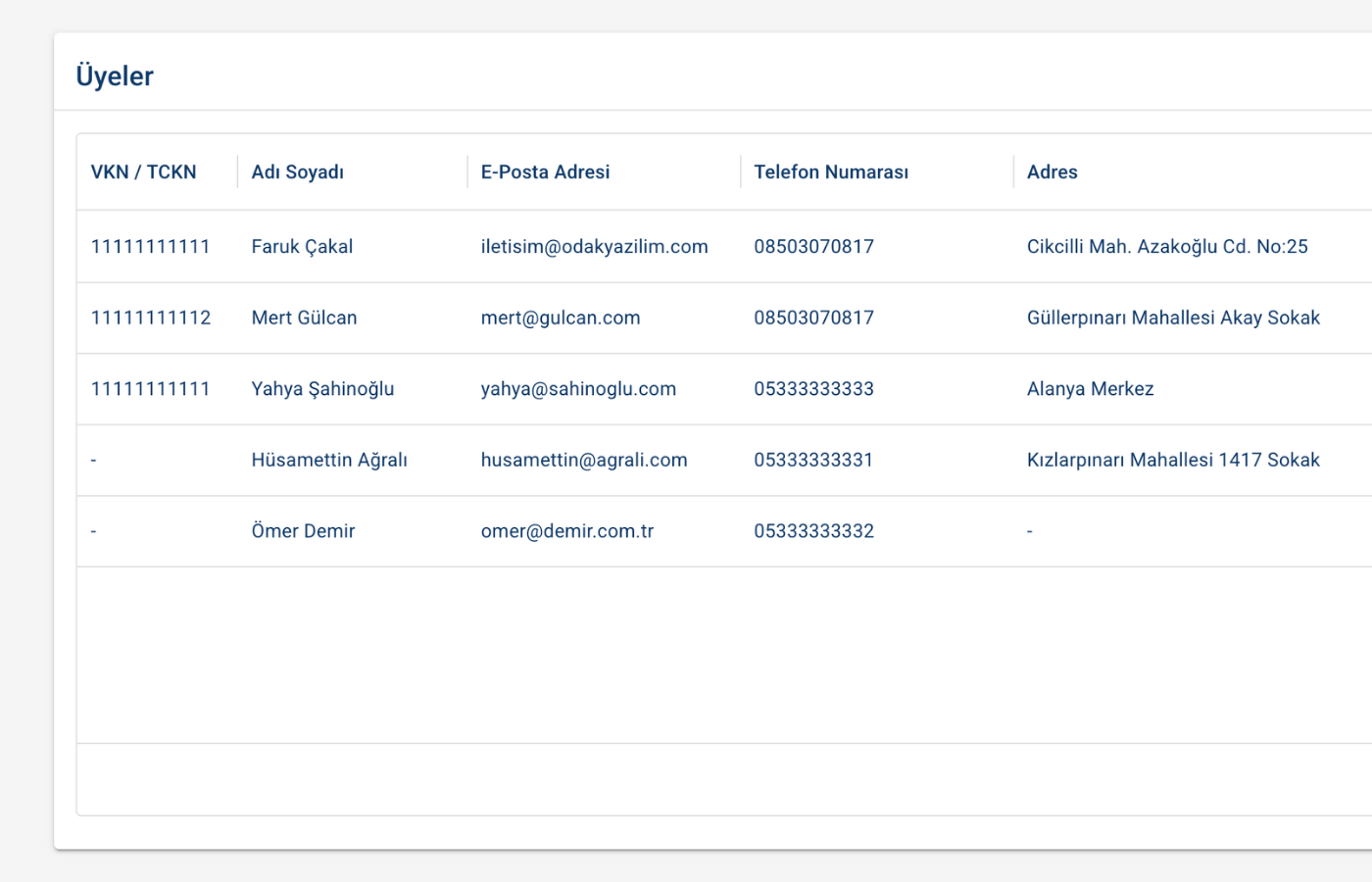Click the 11111111112 VKN cell
Image resolution: width=1372 pixels, height=882 pixels.
pos(151,318)
